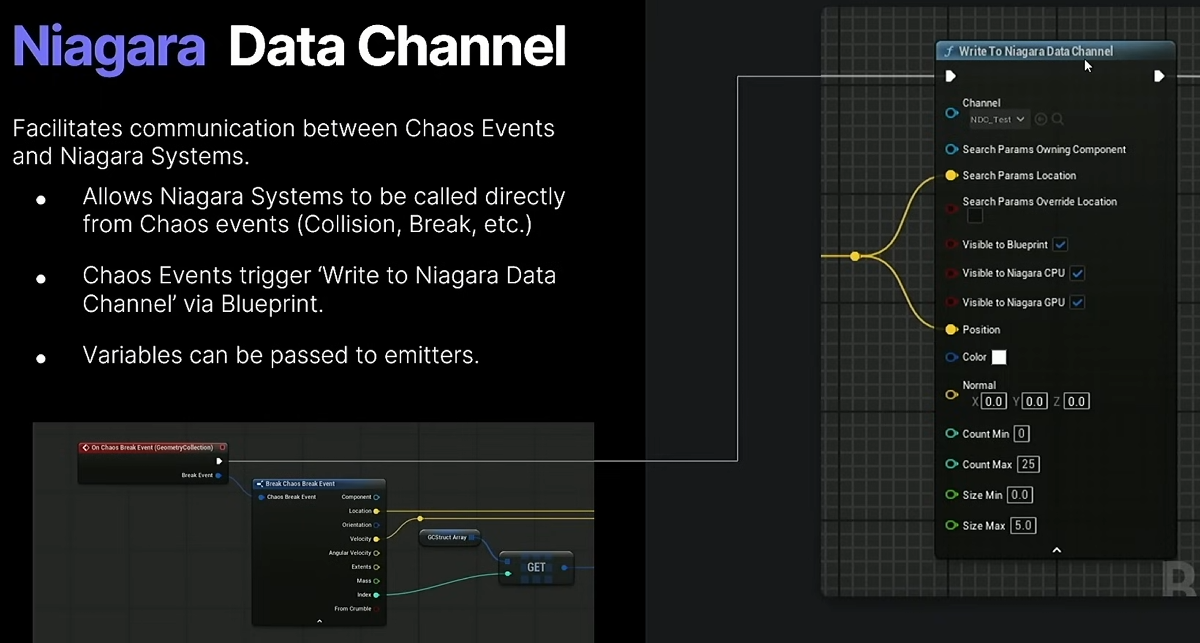Click the red Visible to Niagara GPU pin
Screen dimensions: 1200x643
(x=951, y=302)
